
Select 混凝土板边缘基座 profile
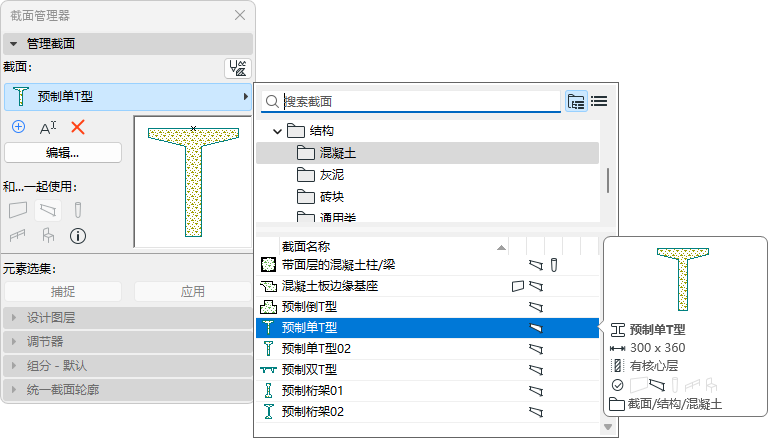(x=427, y=286)
